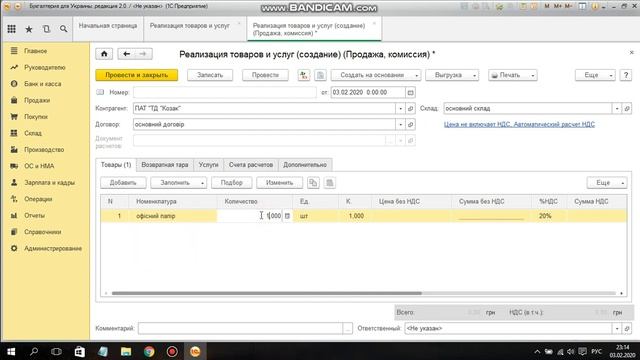Open the sections menu grid icon

coord(11,29)
